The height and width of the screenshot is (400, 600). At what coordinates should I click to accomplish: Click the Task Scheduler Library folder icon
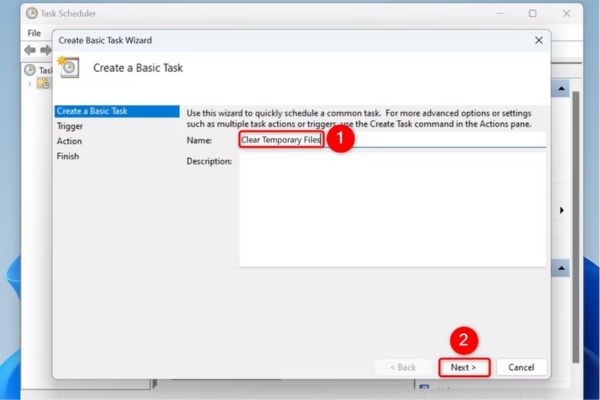[43, 83]
